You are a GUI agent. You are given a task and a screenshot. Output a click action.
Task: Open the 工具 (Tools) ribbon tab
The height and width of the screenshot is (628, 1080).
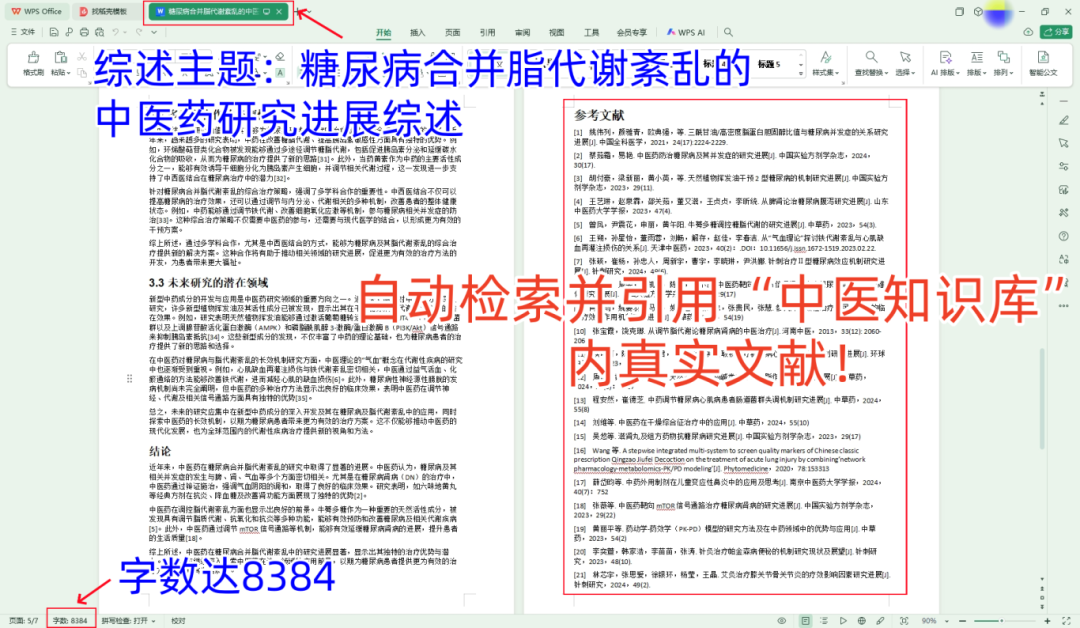click(x=592, y=32)
